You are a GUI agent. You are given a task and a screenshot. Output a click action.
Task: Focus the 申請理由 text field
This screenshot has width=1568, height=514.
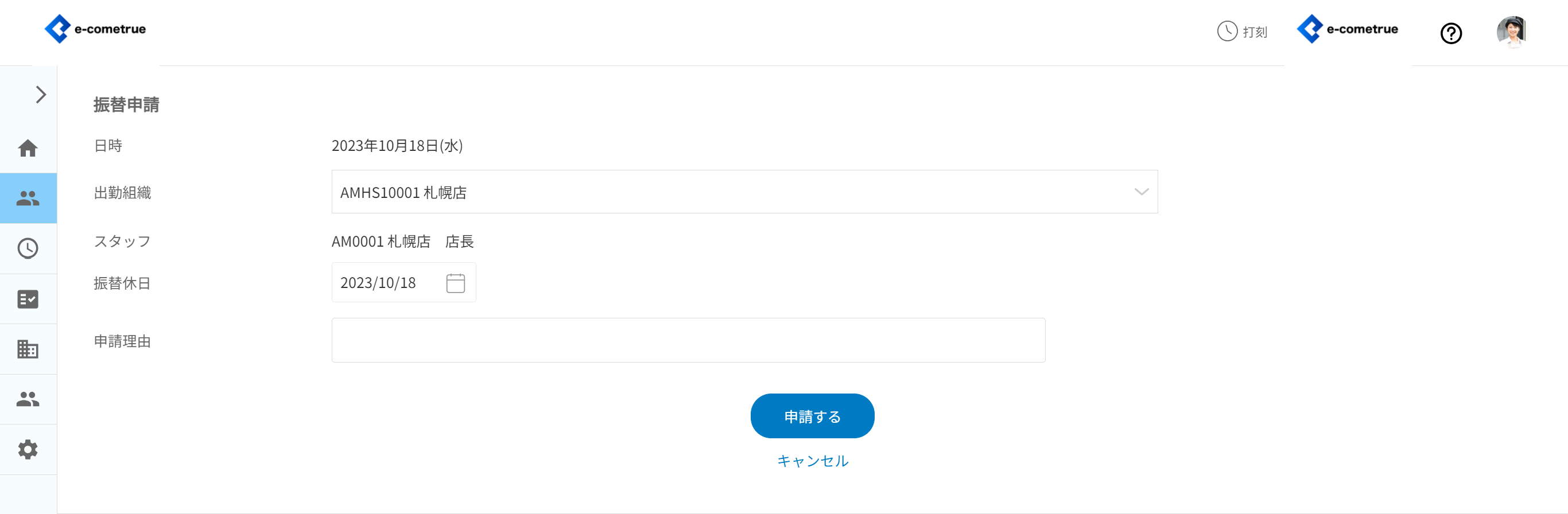pyautogui.click(x=688, y=340)
